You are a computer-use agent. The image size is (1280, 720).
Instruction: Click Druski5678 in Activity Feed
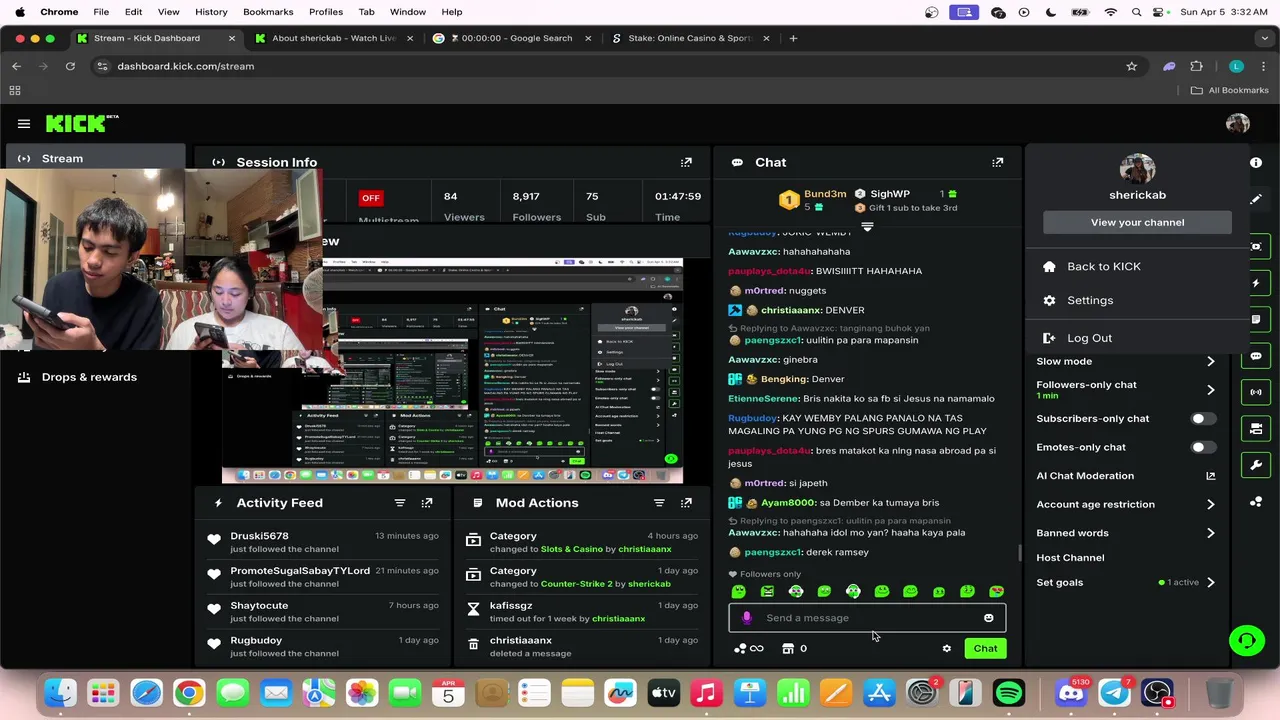(x=259, y=536)
